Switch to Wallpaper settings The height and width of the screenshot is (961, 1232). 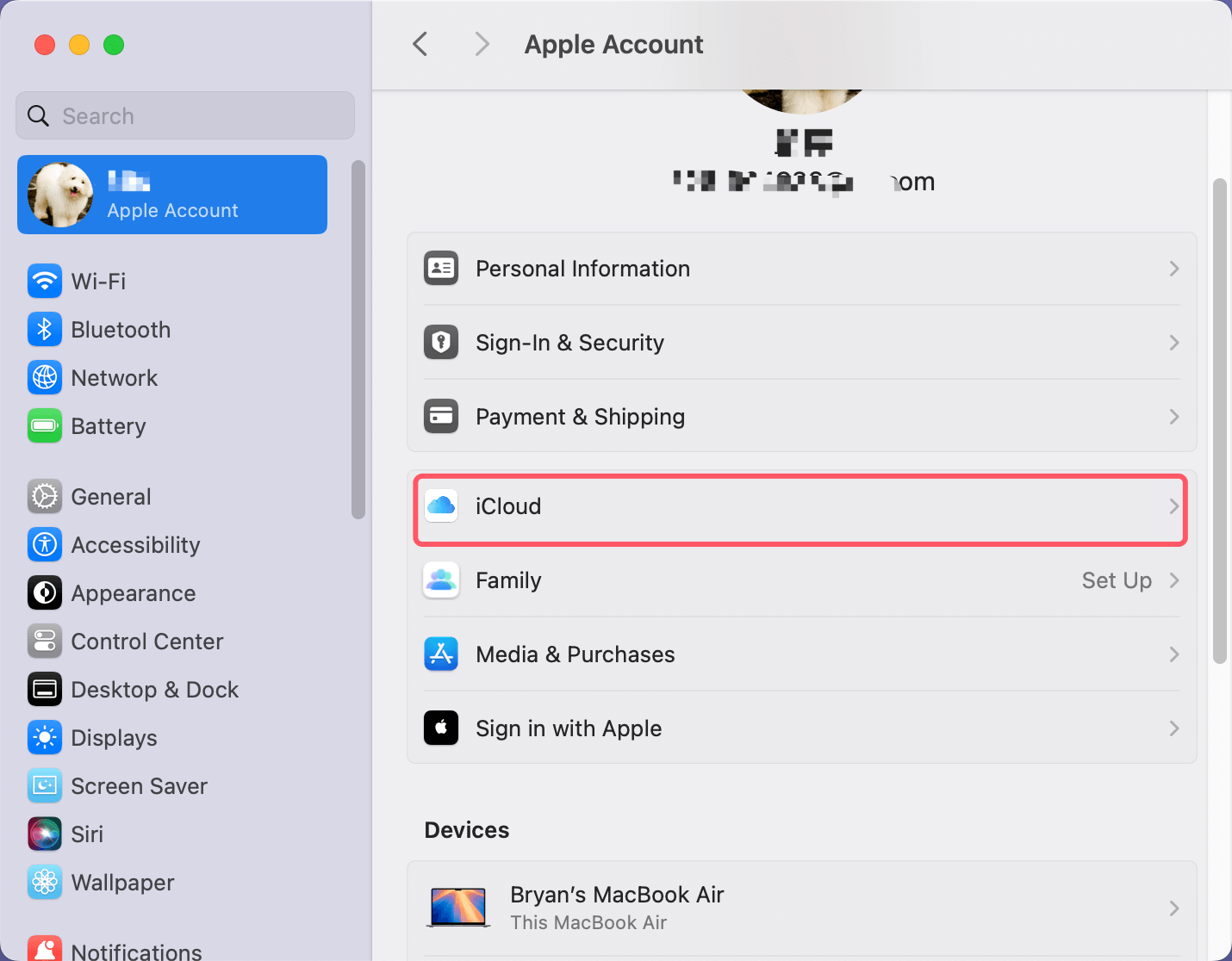point(45,882)
